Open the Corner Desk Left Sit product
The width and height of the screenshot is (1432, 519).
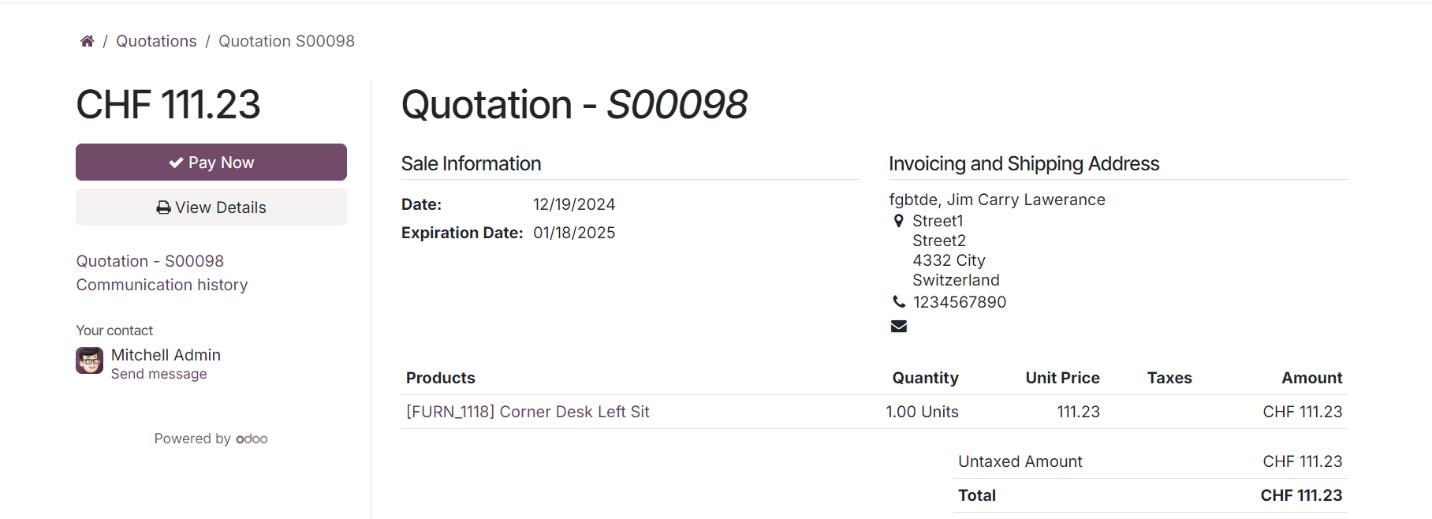coord(527,411)
